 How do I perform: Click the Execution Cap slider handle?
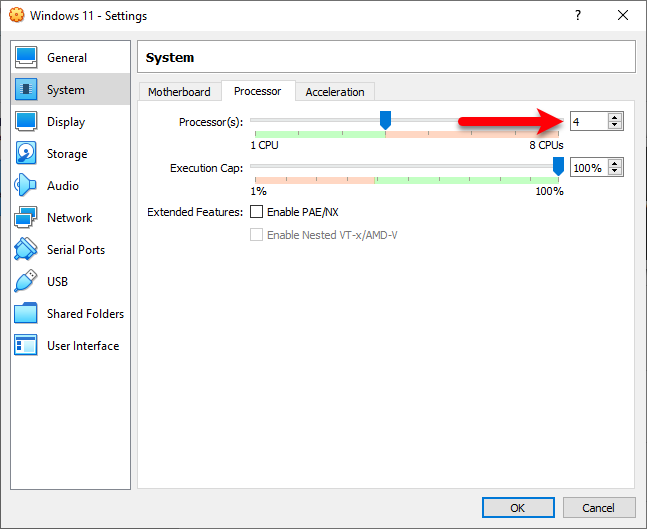pyautogui.click(x=558, y=166)
